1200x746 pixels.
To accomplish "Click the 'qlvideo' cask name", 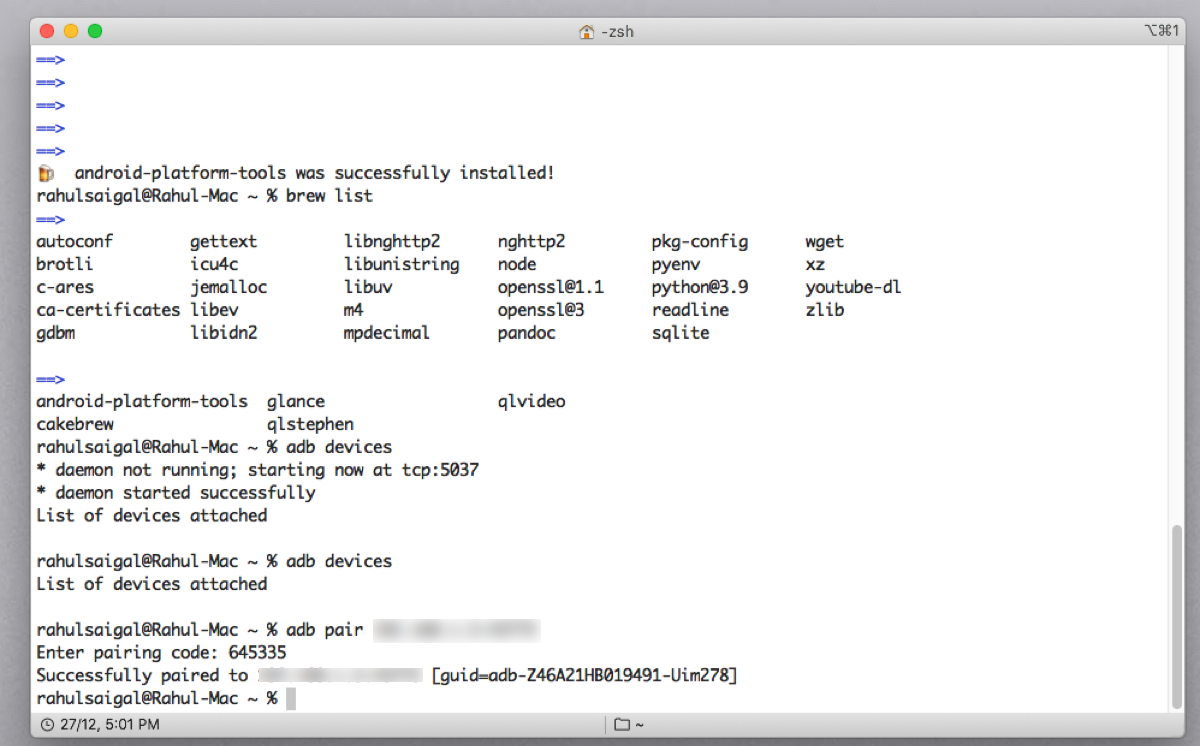I will click(531, 402).
